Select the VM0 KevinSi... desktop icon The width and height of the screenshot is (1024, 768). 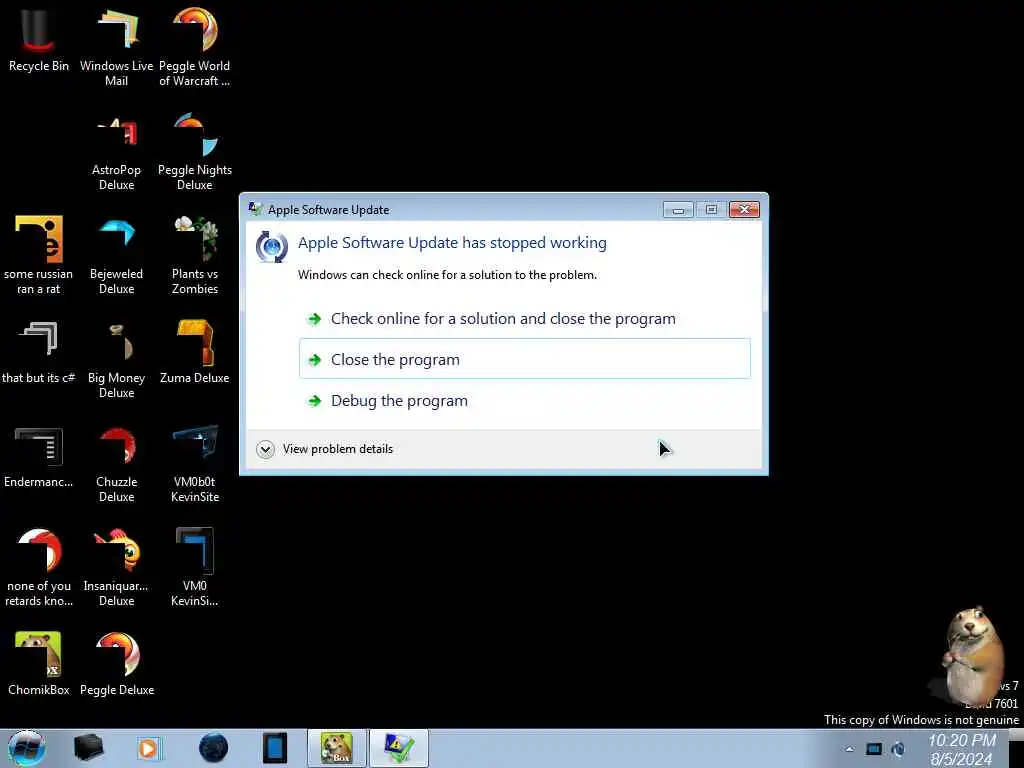coord(195,567)
